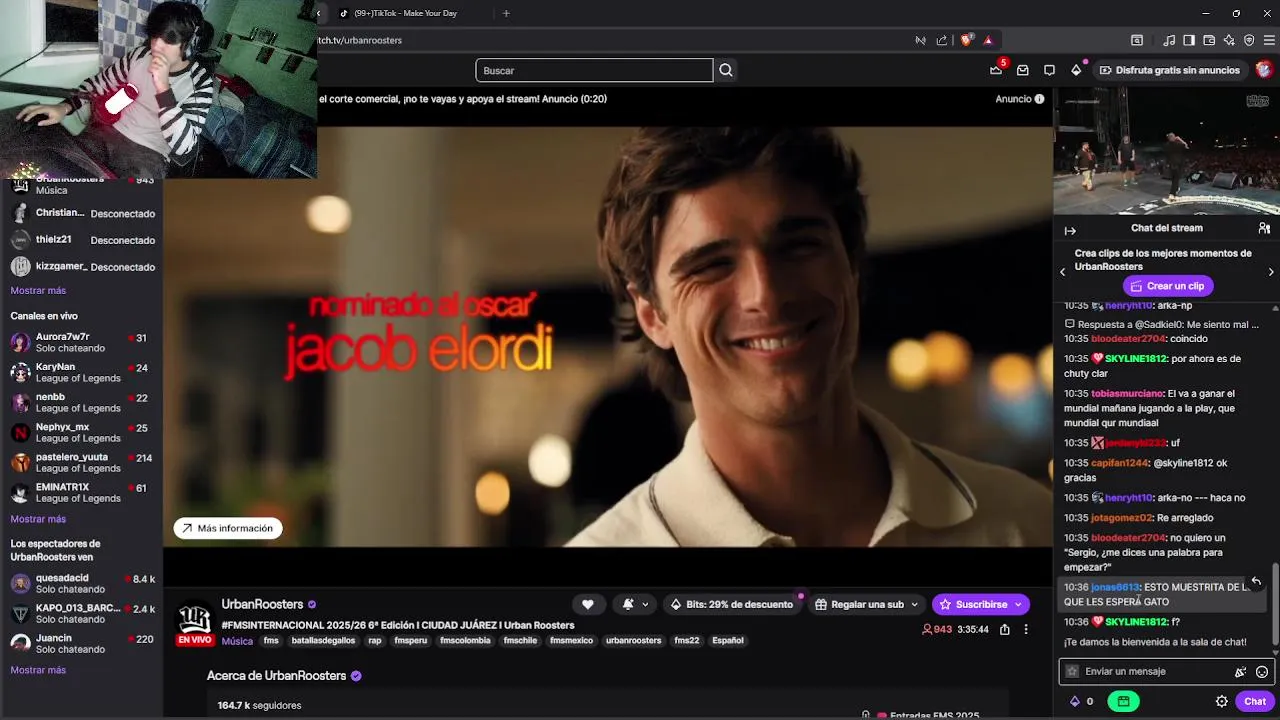Open nenbb channel in sidebar
This screenshot has width=1280, height=720.
point(81,402)
